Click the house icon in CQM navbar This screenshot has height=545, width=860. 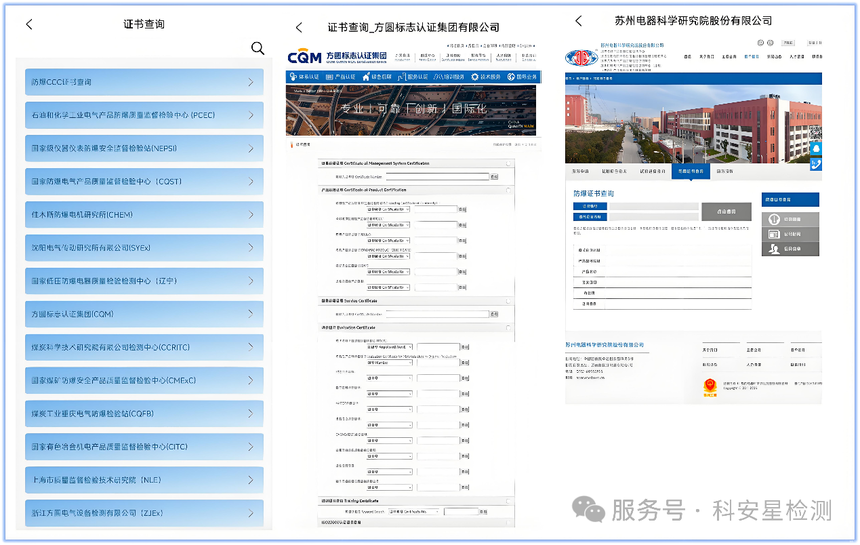pos(366,77)
